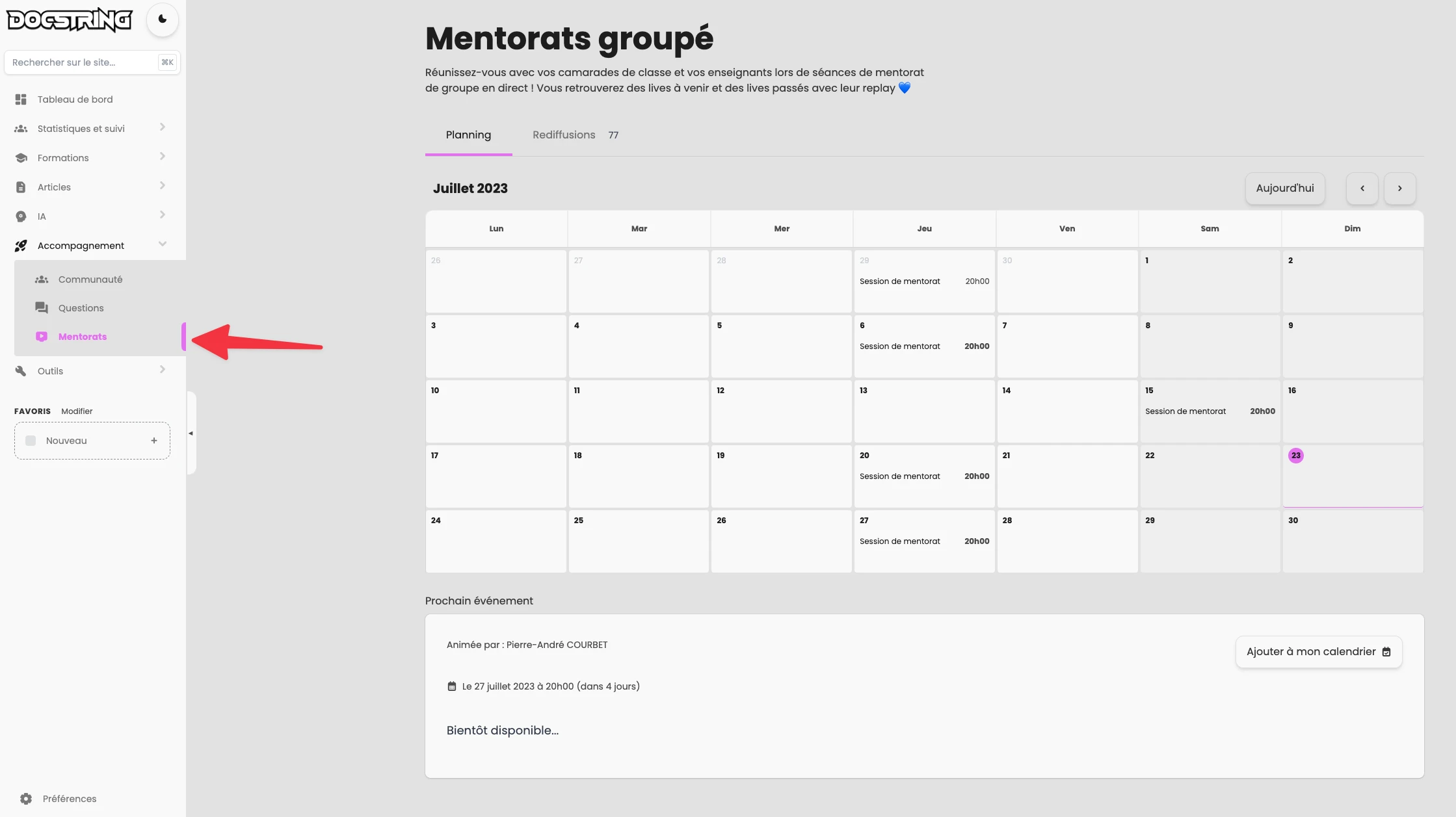
Task: Select the highlighted day 23 in calendar
Action: click(1296, 456)
